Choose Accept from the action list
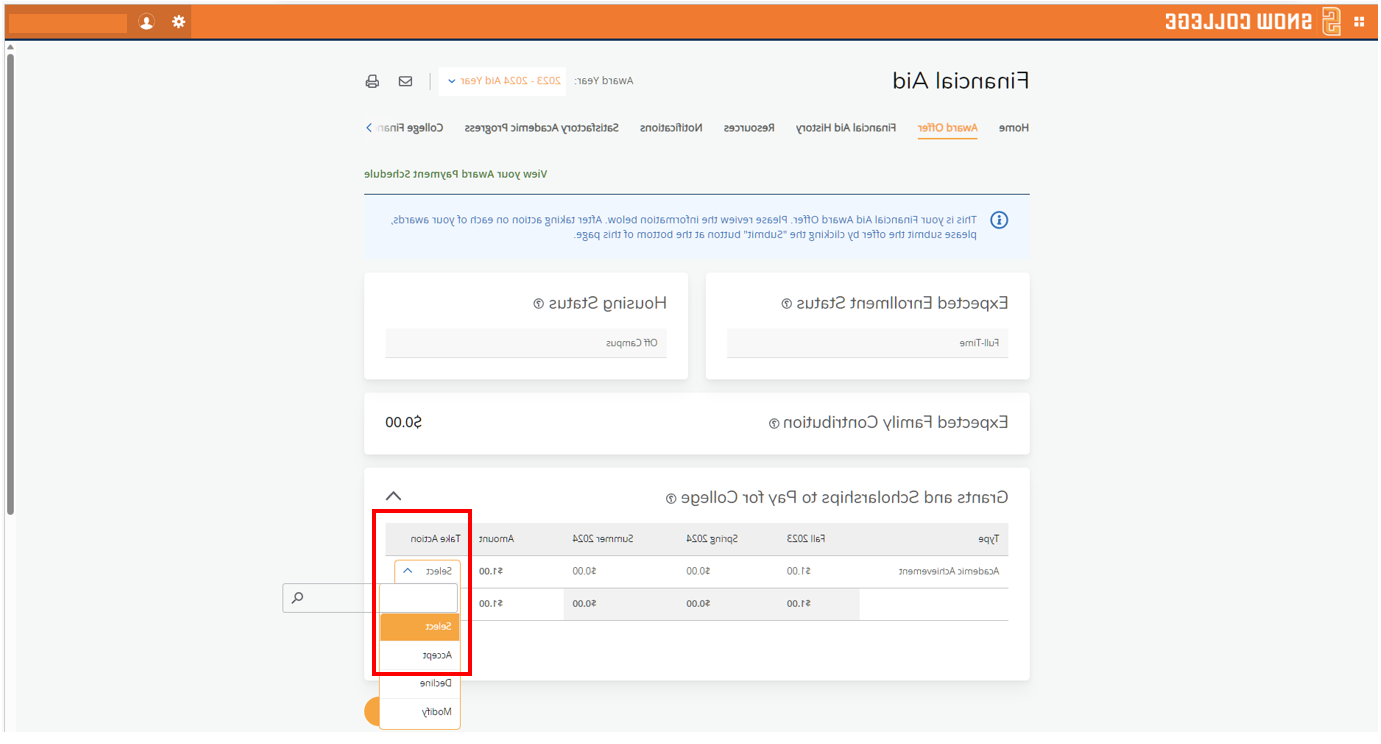Viewport: 1381px width, 744px height. point(420,655)
